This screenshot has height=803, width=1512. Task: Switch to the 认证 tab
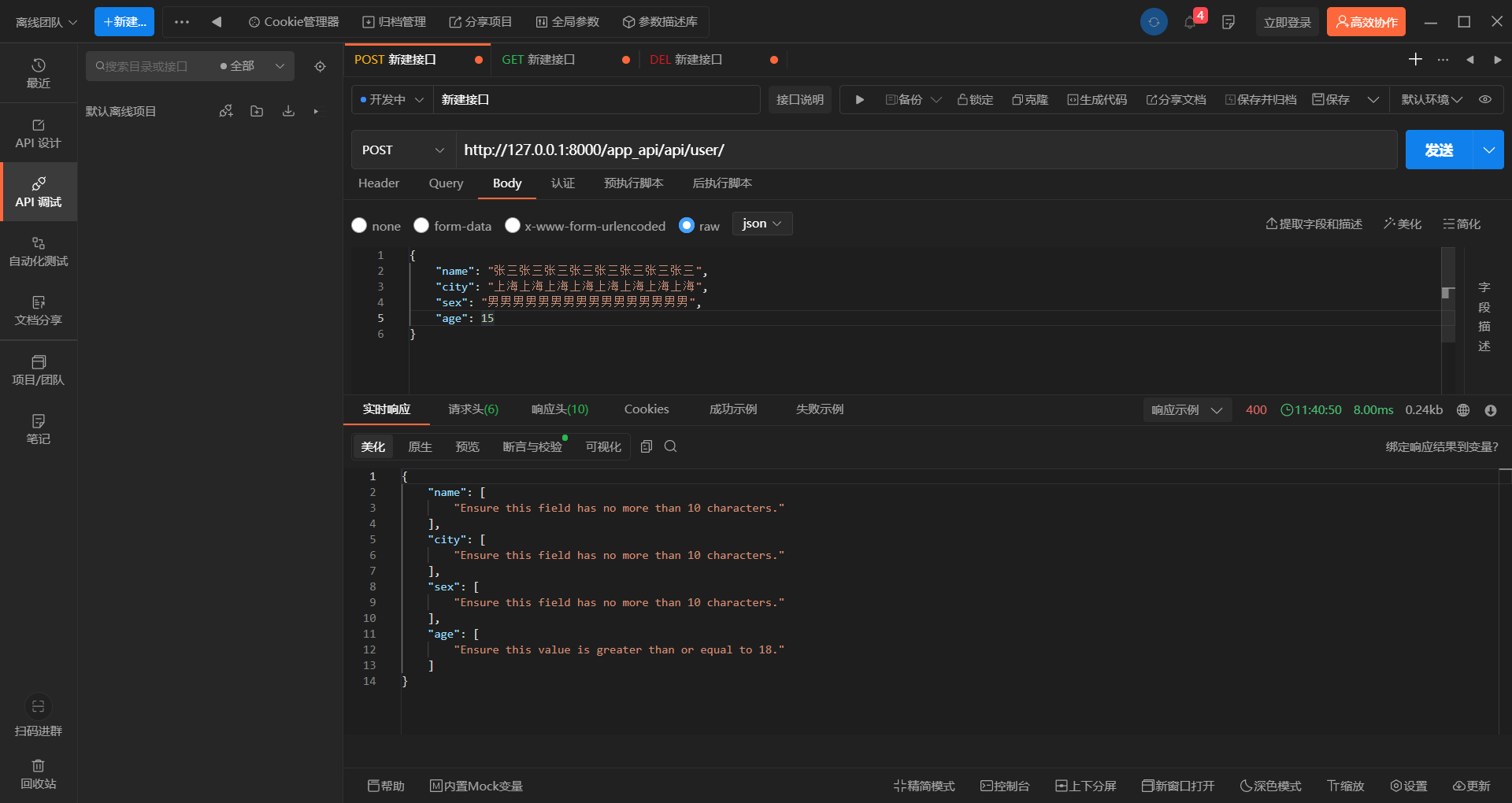pyautogui.click(x=562, y=183)
